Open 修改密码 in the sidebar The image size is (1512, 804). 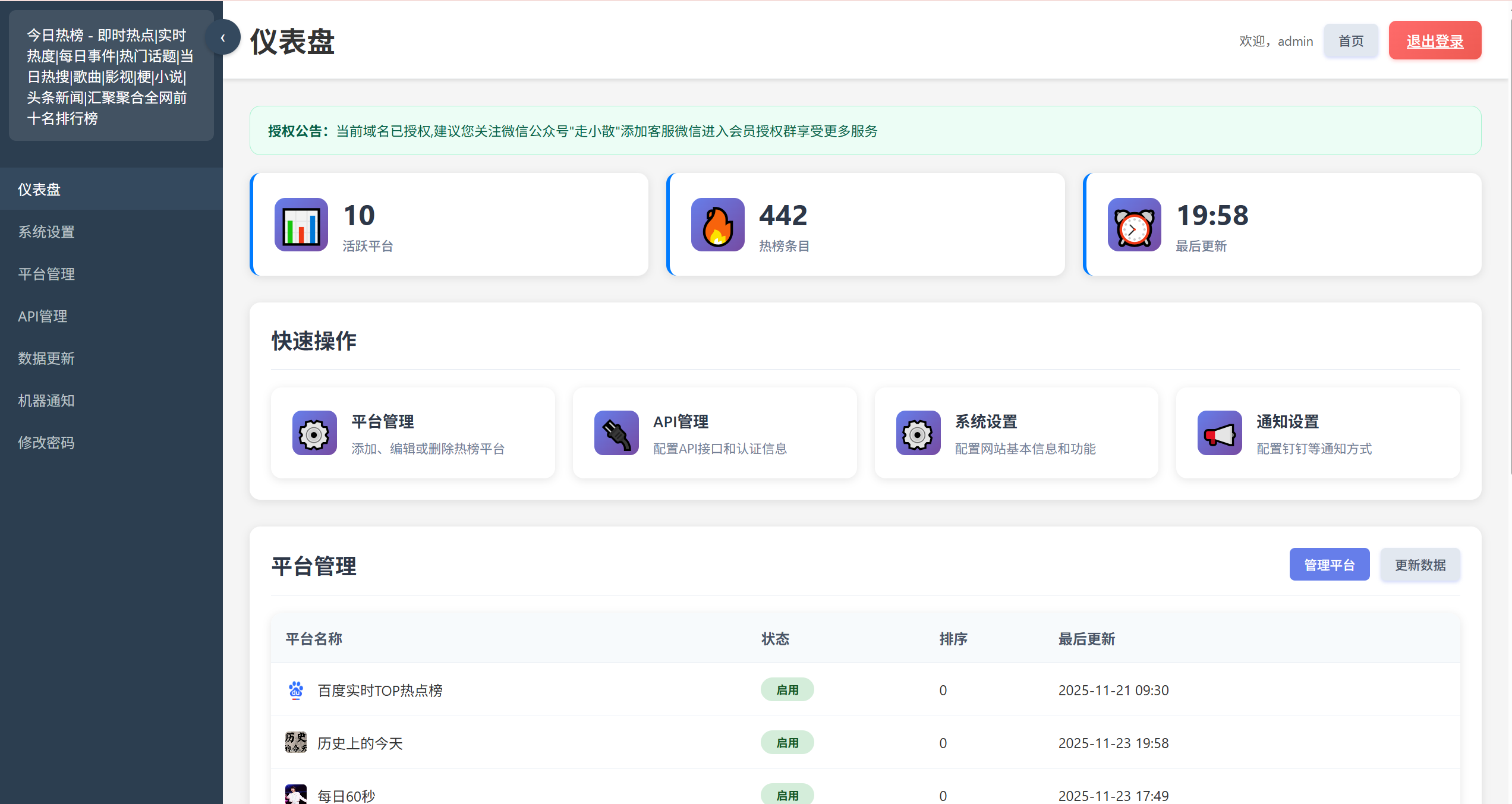46,443
